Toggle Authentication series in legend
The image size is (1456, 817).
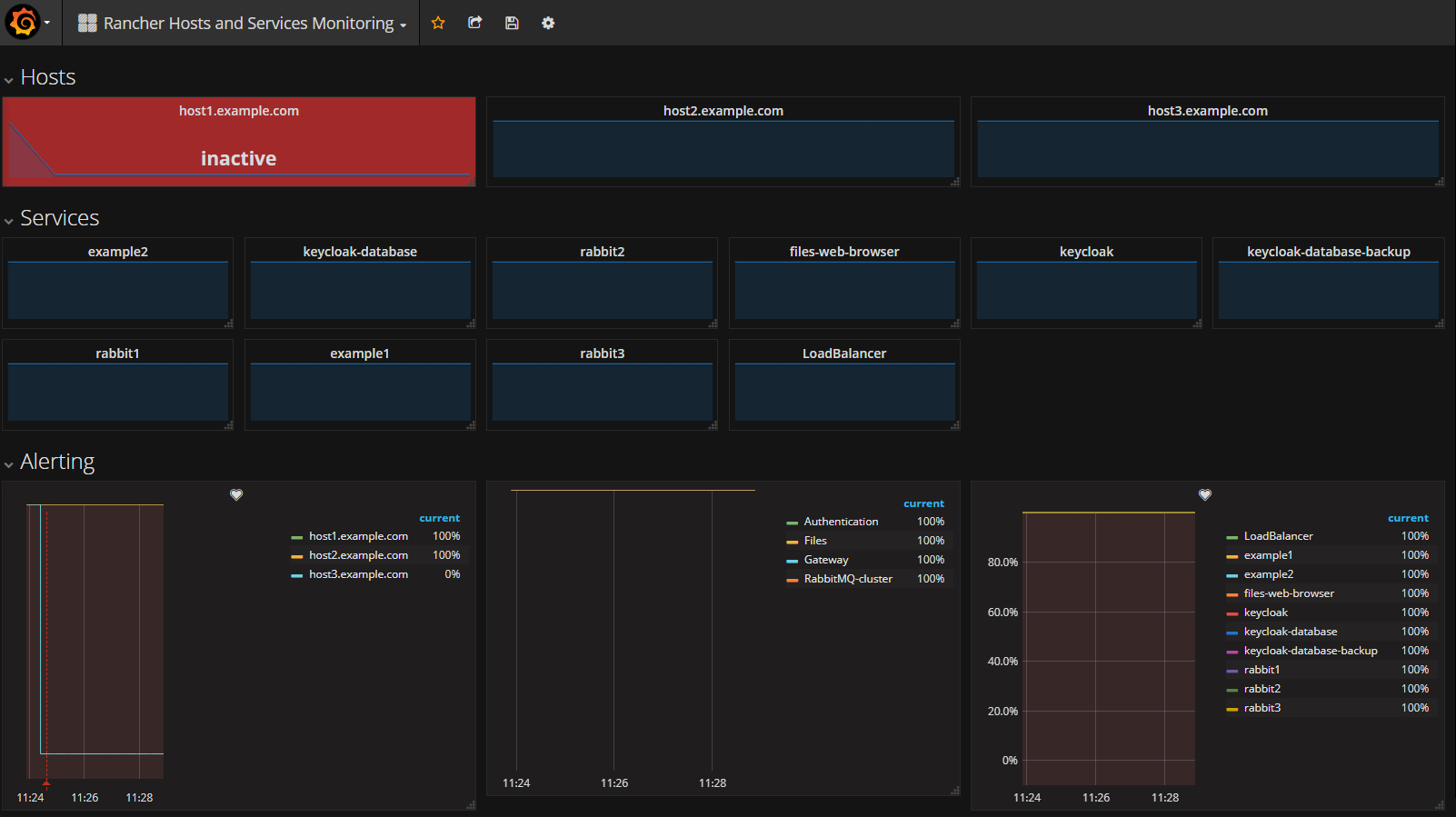point(841,522)
